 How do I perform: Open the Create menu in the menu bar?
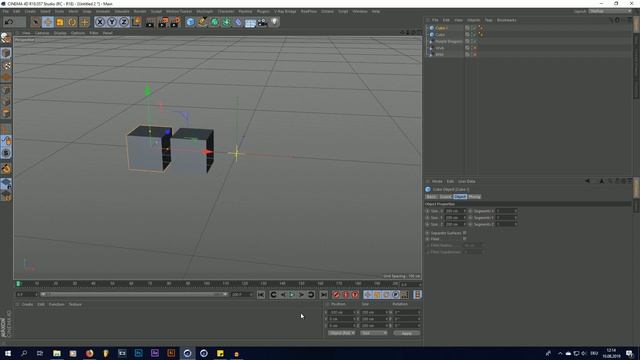[30, 11]
